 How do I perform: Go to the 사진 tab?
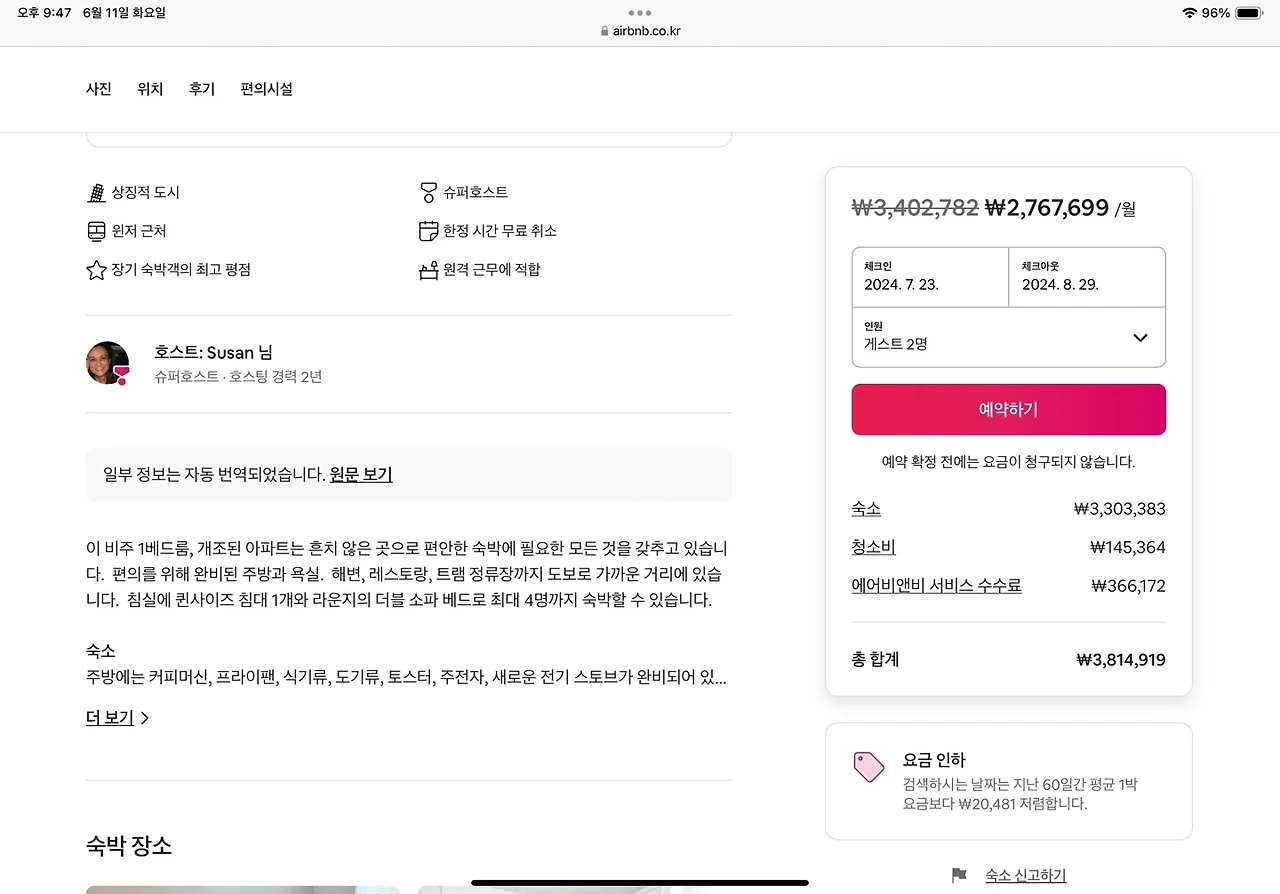click(98, 89)
